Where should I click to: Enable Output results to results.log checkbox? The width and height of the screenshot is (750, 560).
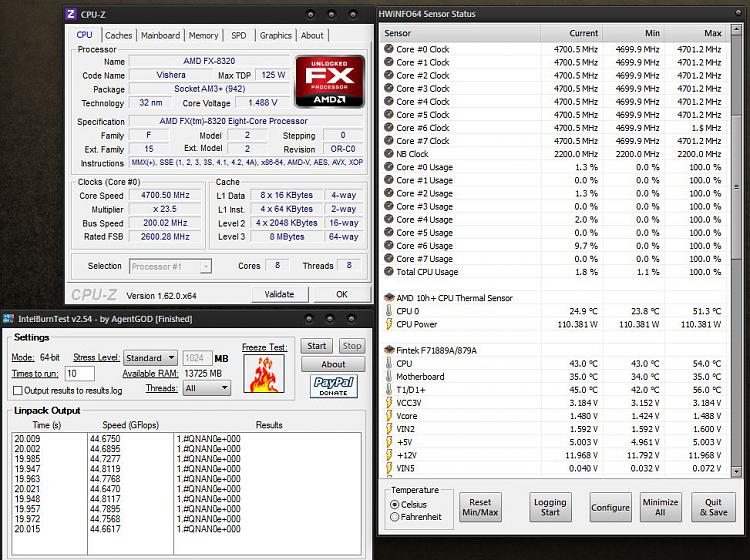[x=18, y=391]
